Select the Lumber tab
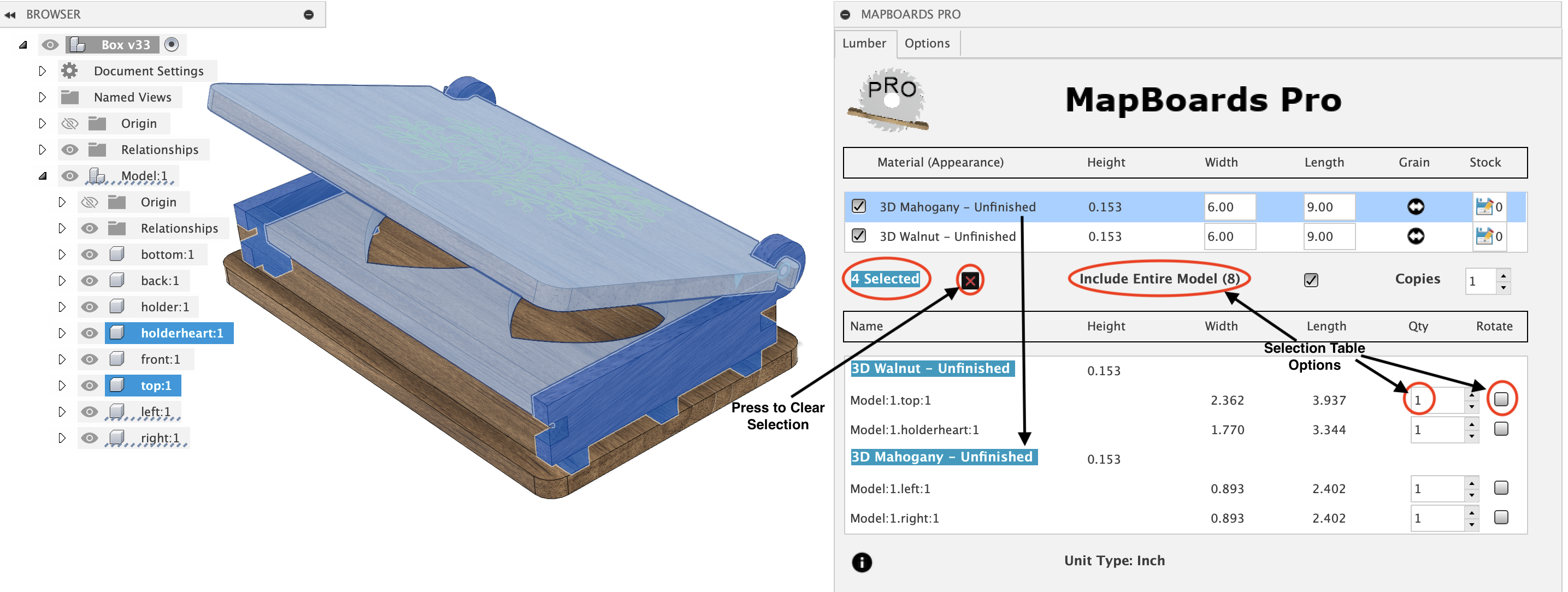Viewport: 1568px width, 592px height. click(x=864, y=43)
